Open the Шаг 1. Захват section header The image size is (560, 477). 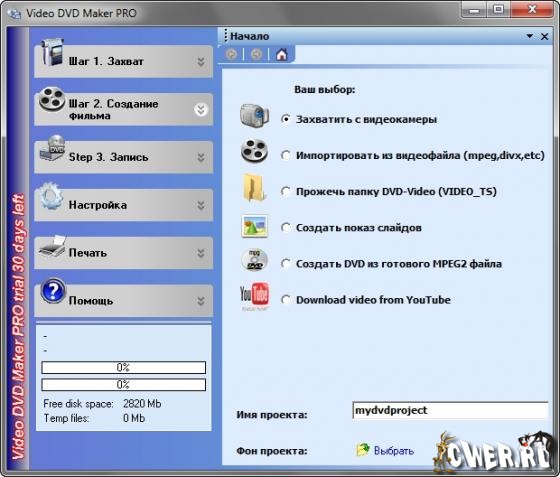tap(124, 61)
